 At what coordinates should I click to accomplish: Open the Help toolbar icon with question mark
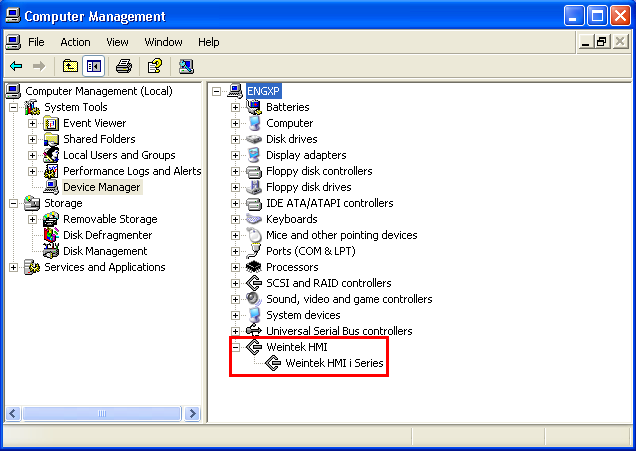[x=155, y=66]
